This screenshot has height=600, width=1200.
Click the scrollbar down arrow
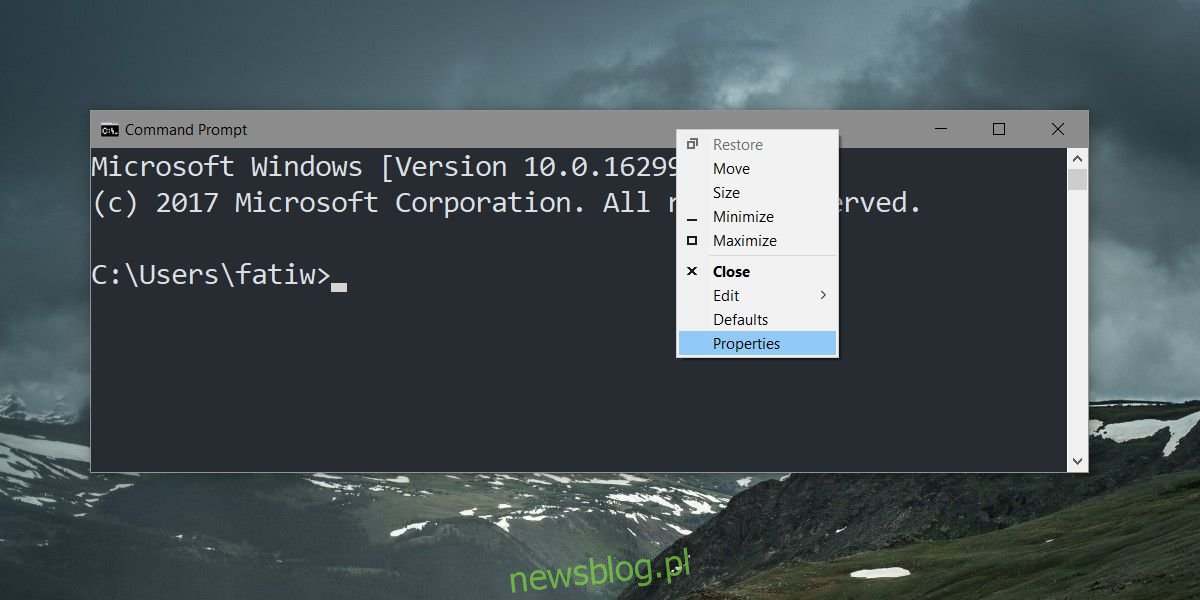pos(1078,462)
